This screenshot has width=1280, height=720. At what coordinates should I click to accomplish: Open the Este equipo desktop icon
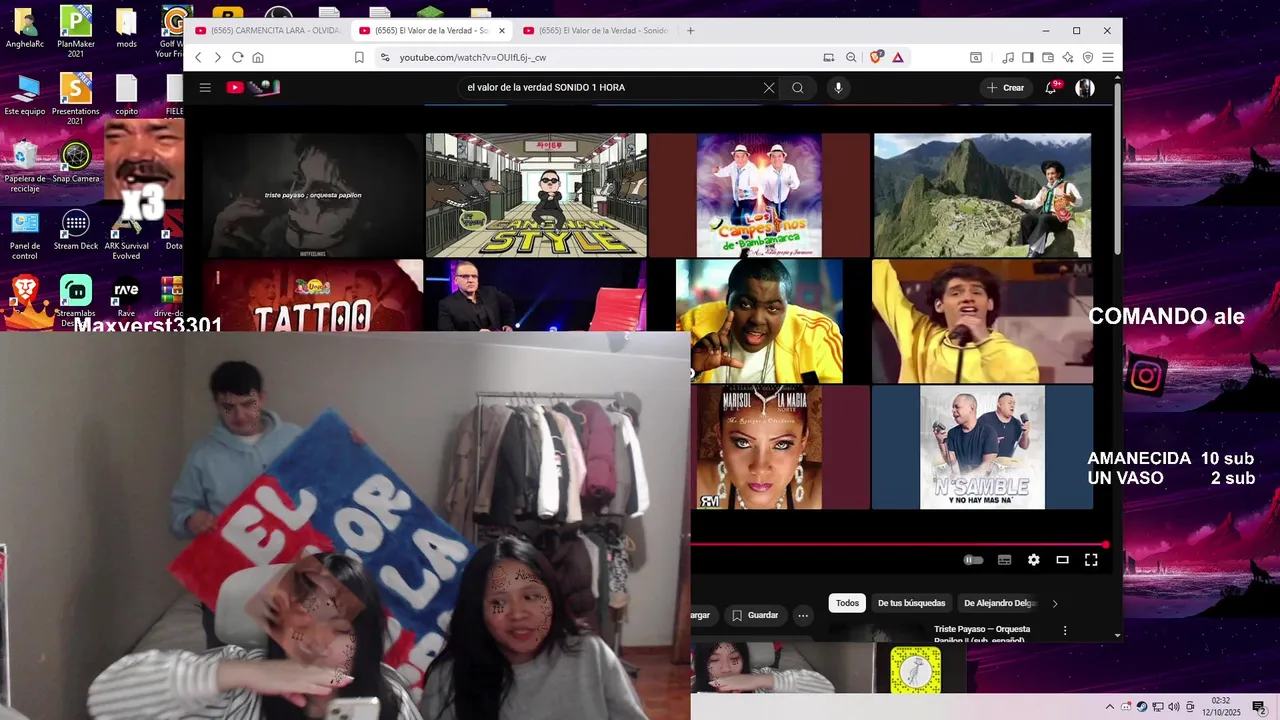[25, 96]
